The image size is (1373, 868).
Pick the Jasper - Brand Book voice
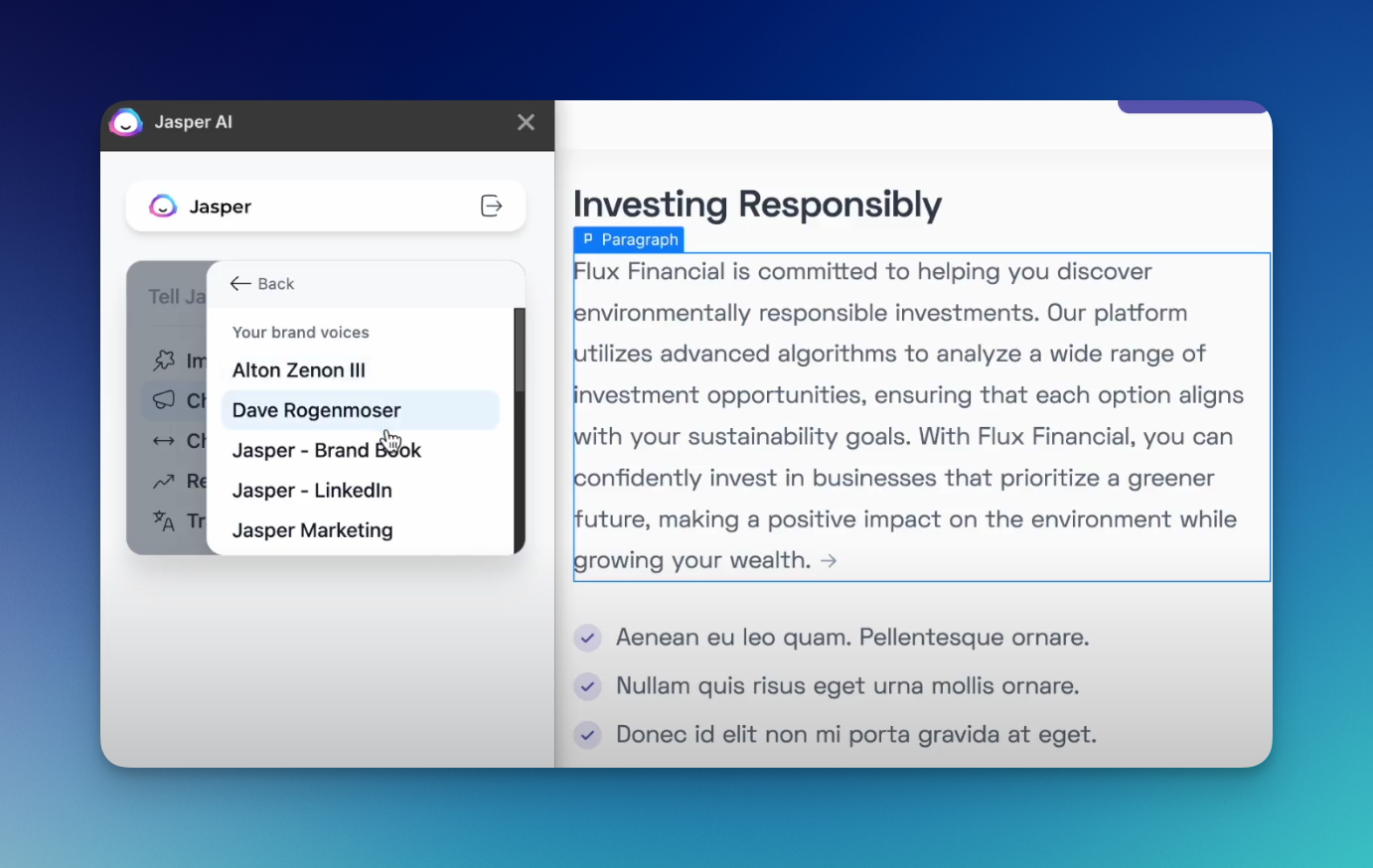(x=360, y=450)
